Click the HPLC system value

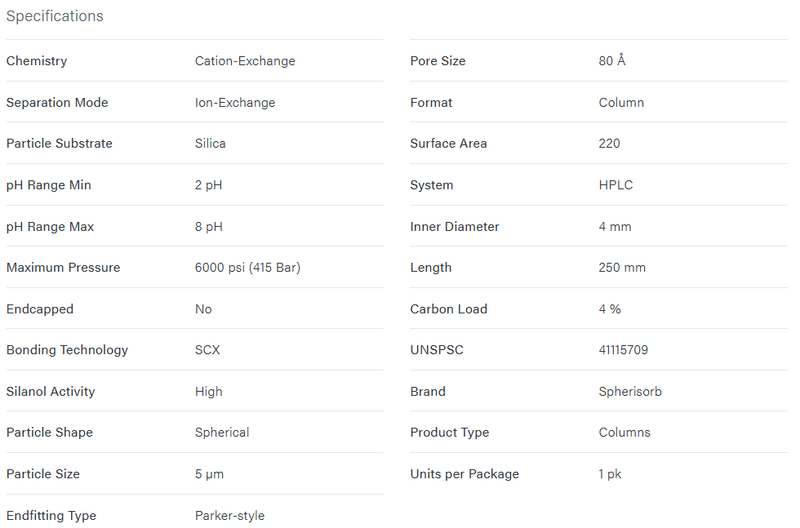[x=615, y=185]
